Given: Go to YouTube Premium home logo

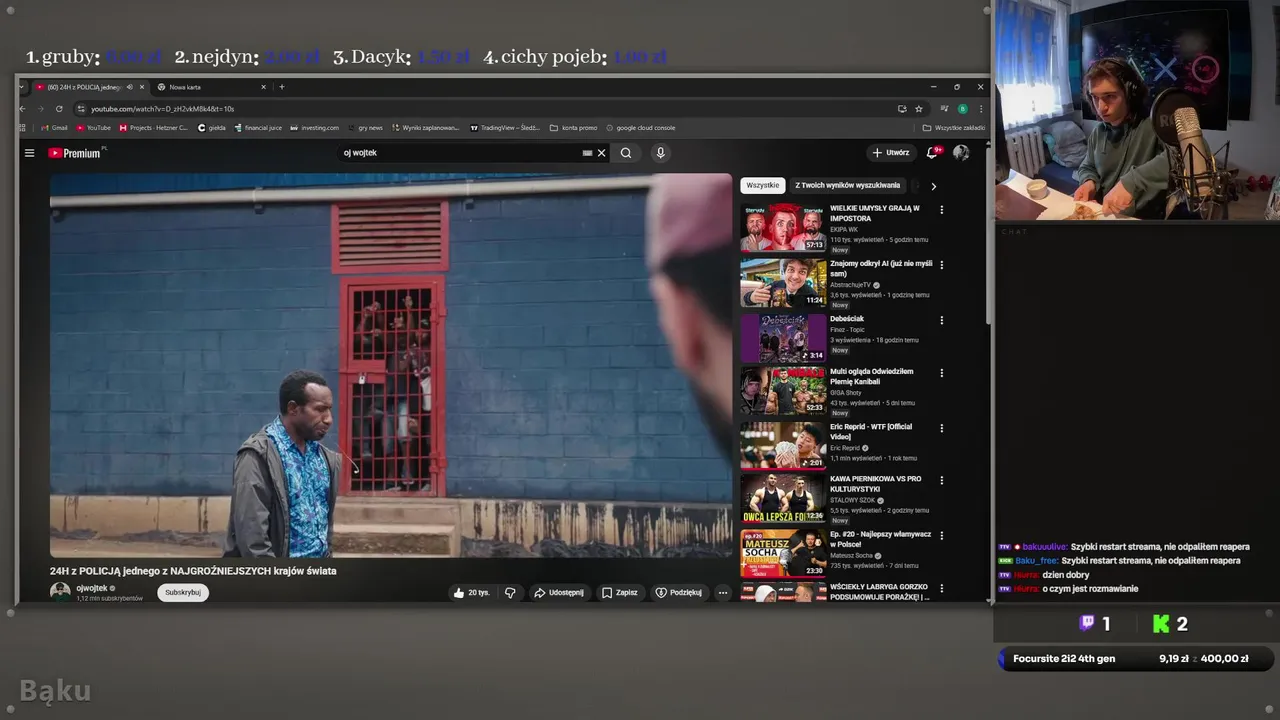Looking at the screenshot, I should [75, 153].
